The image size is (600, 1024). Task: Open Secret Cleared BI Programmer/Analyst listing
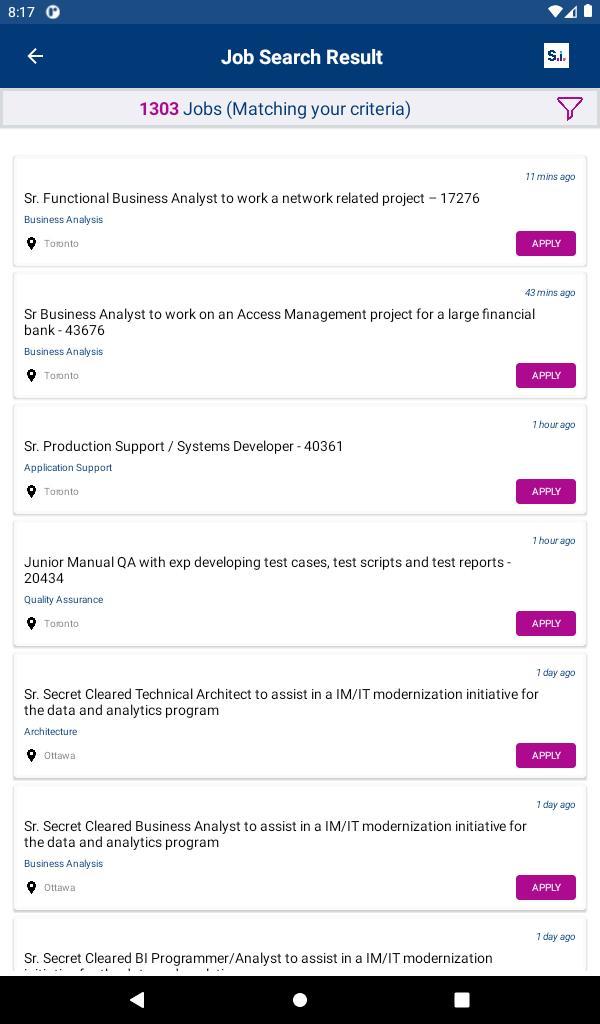[258, 958]
